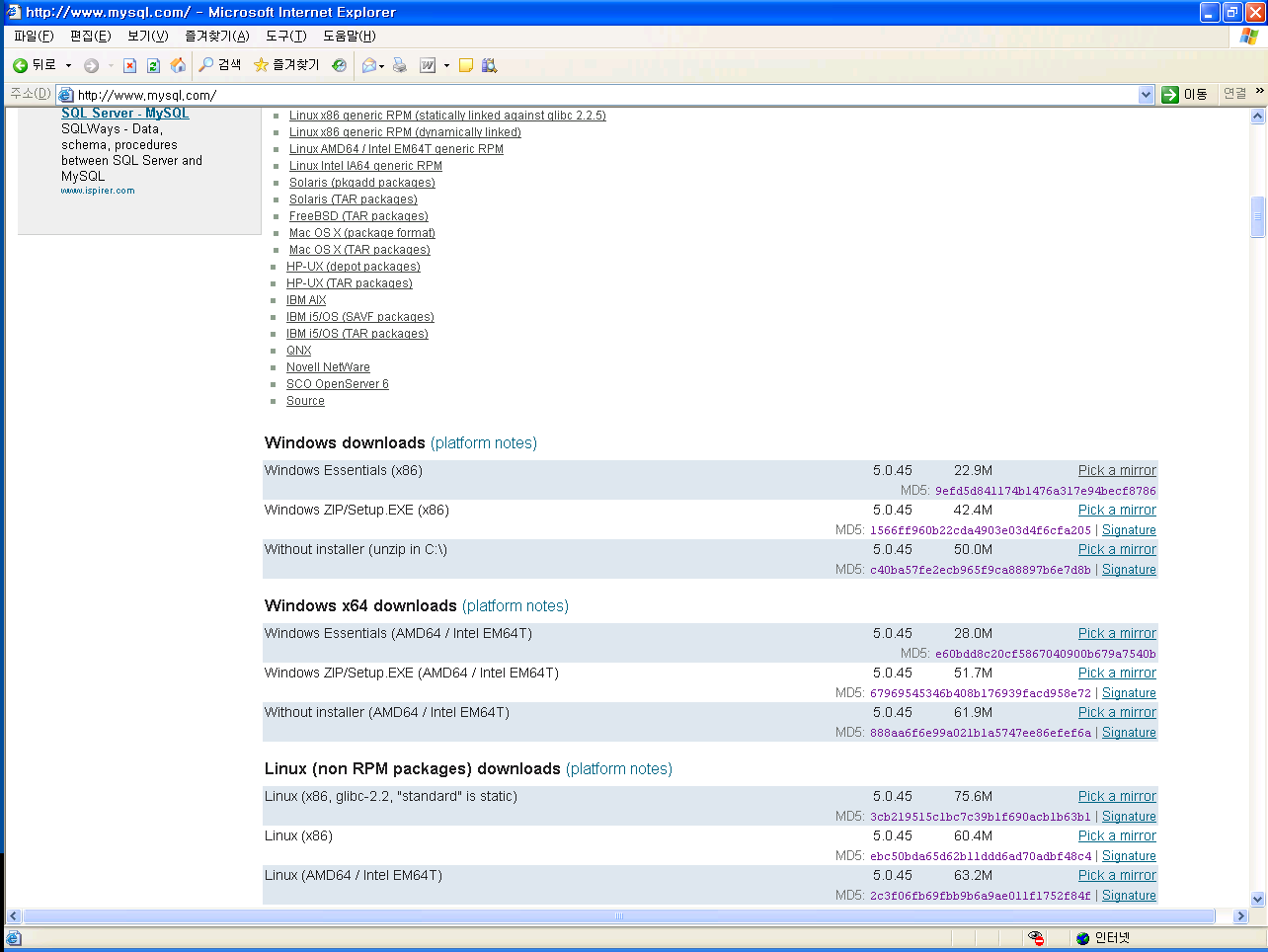Open the Search (검색) toolbar button

pos(220,65)
